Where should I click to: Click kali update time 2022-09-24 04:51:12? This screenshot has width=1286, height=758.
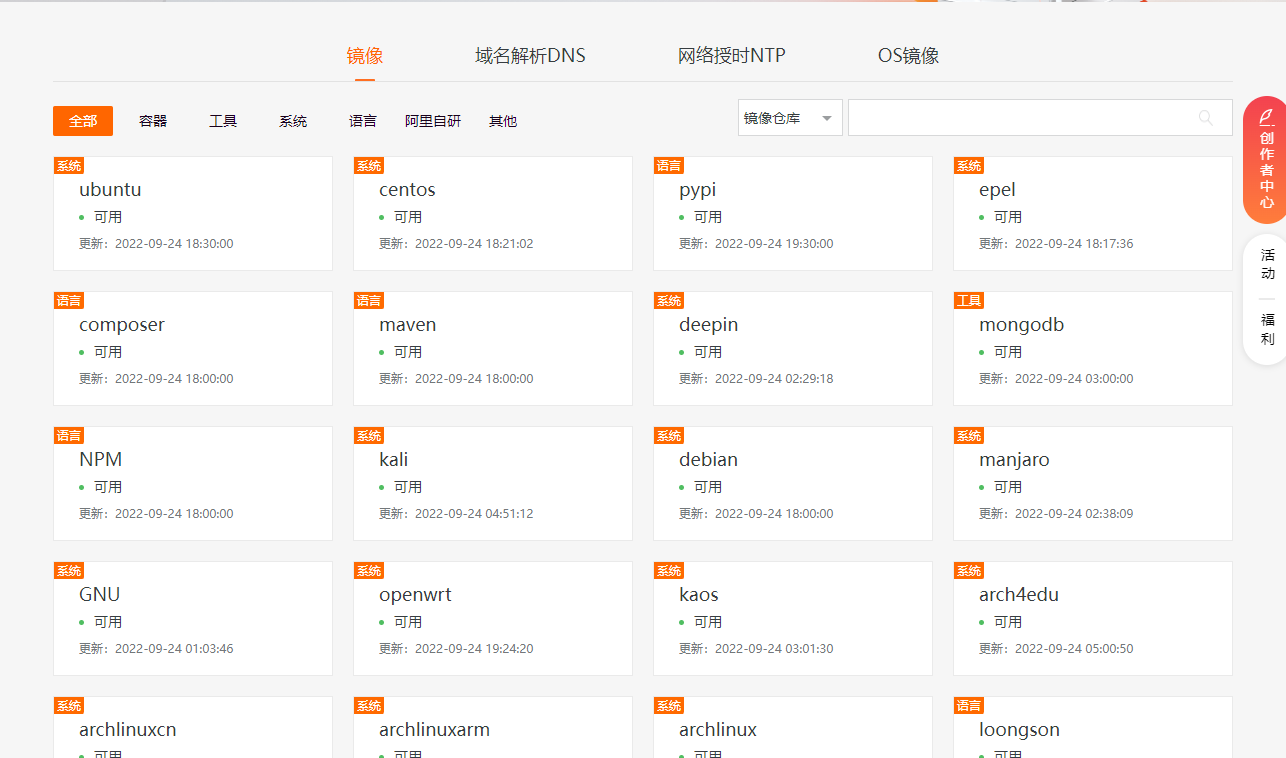pos(474,513)
